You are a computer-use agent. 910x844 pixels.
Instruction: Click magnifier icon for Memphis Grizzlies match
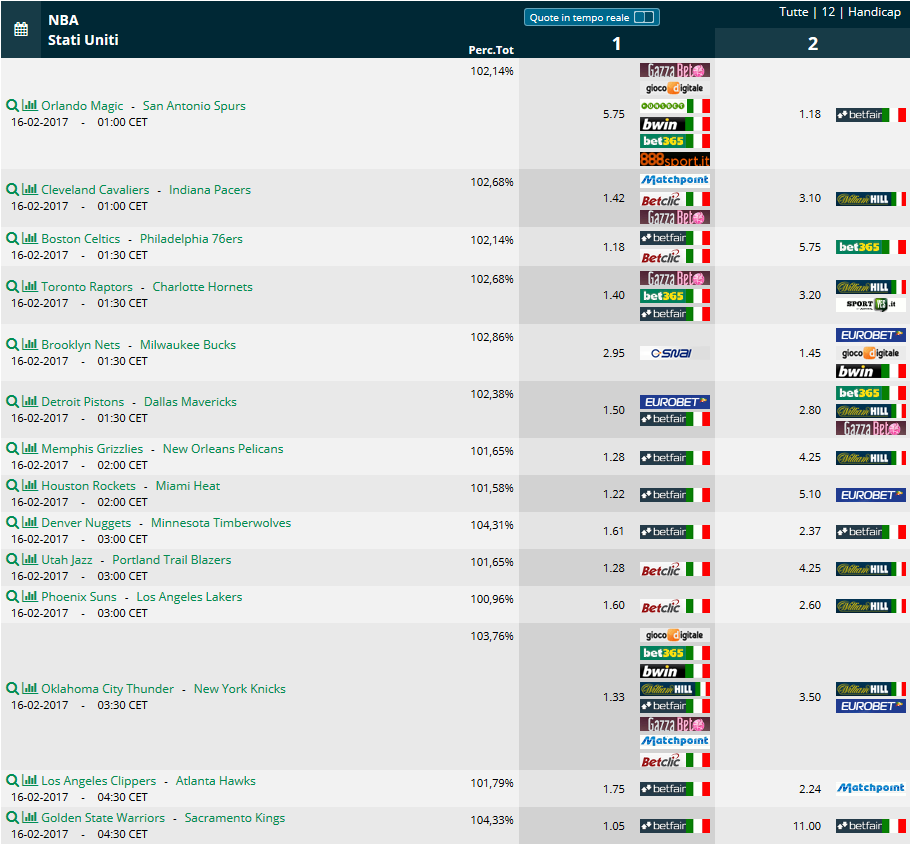pos(12,449)
